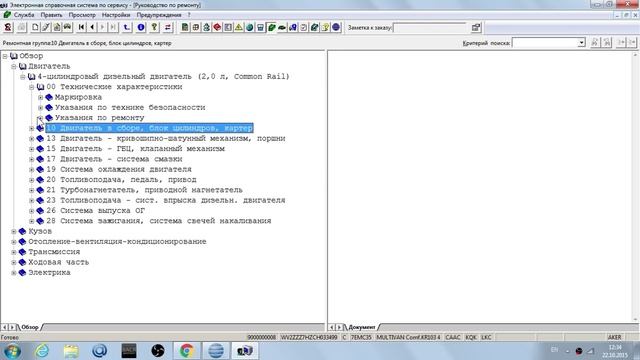The image size is (640, 360).
Task: Go to first page navigation arrow
Action: pos(82,27)
